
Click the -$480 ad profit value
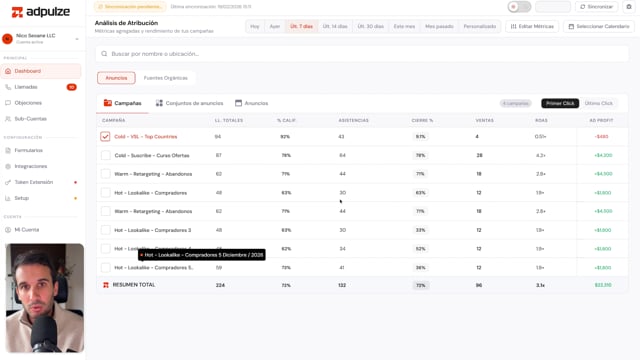coord(601,137)
